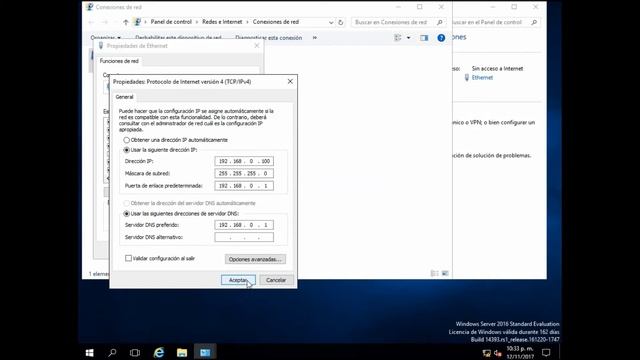Click the Puerta de enlace predeterminada field
The image size is (640, 360).
pos(244,186)
